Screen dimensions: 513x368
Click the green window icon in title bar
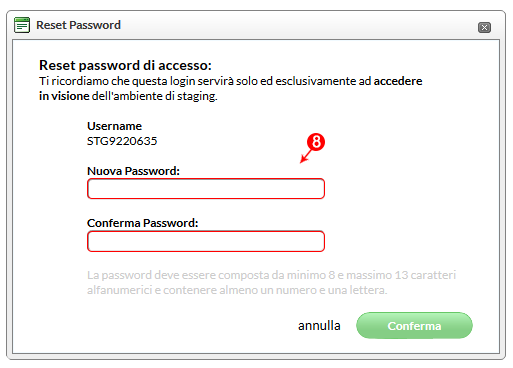pos(22,25)
